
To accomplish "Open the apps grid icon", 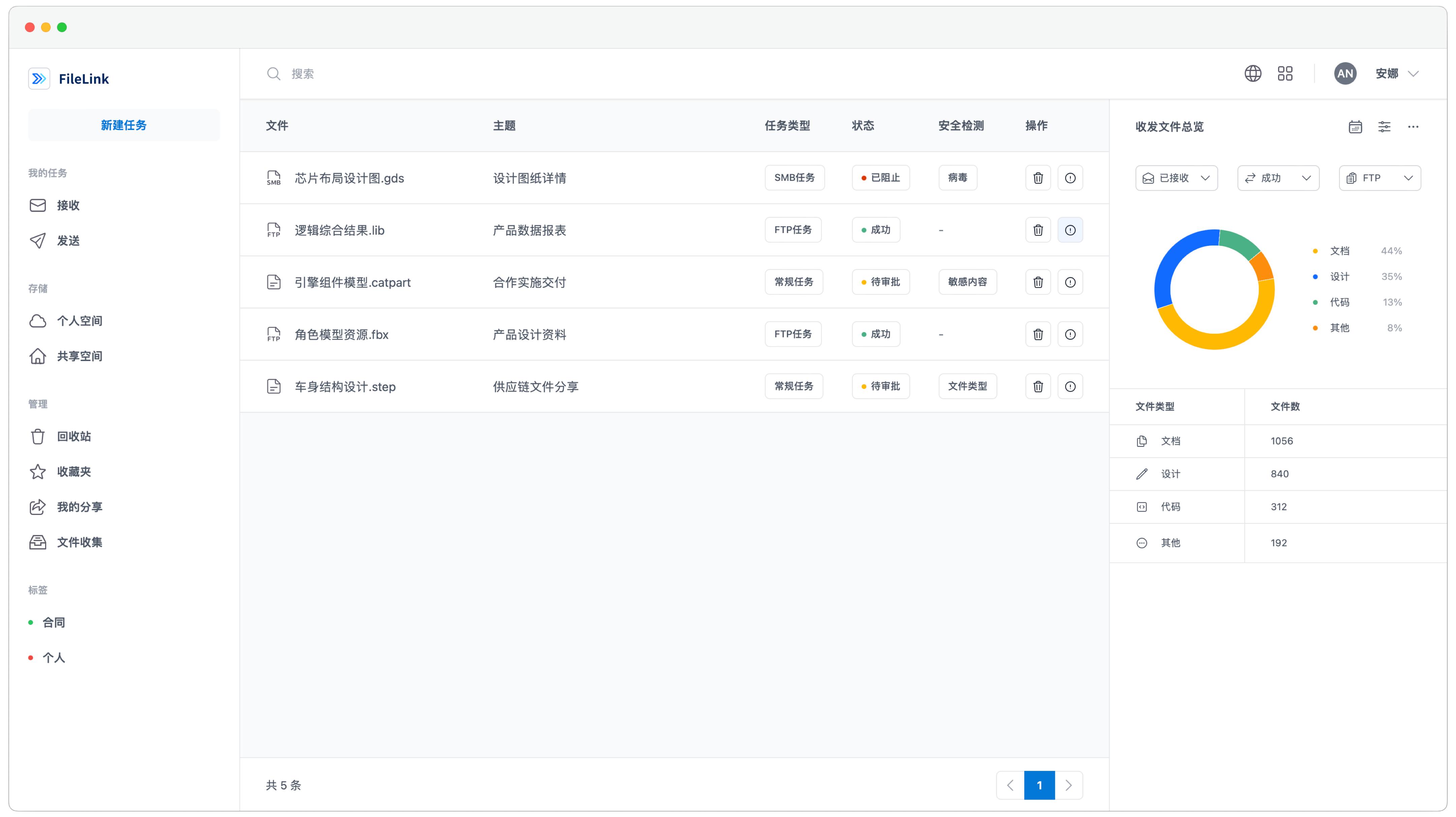I will pyautogui.click(x=1285, y=73).
